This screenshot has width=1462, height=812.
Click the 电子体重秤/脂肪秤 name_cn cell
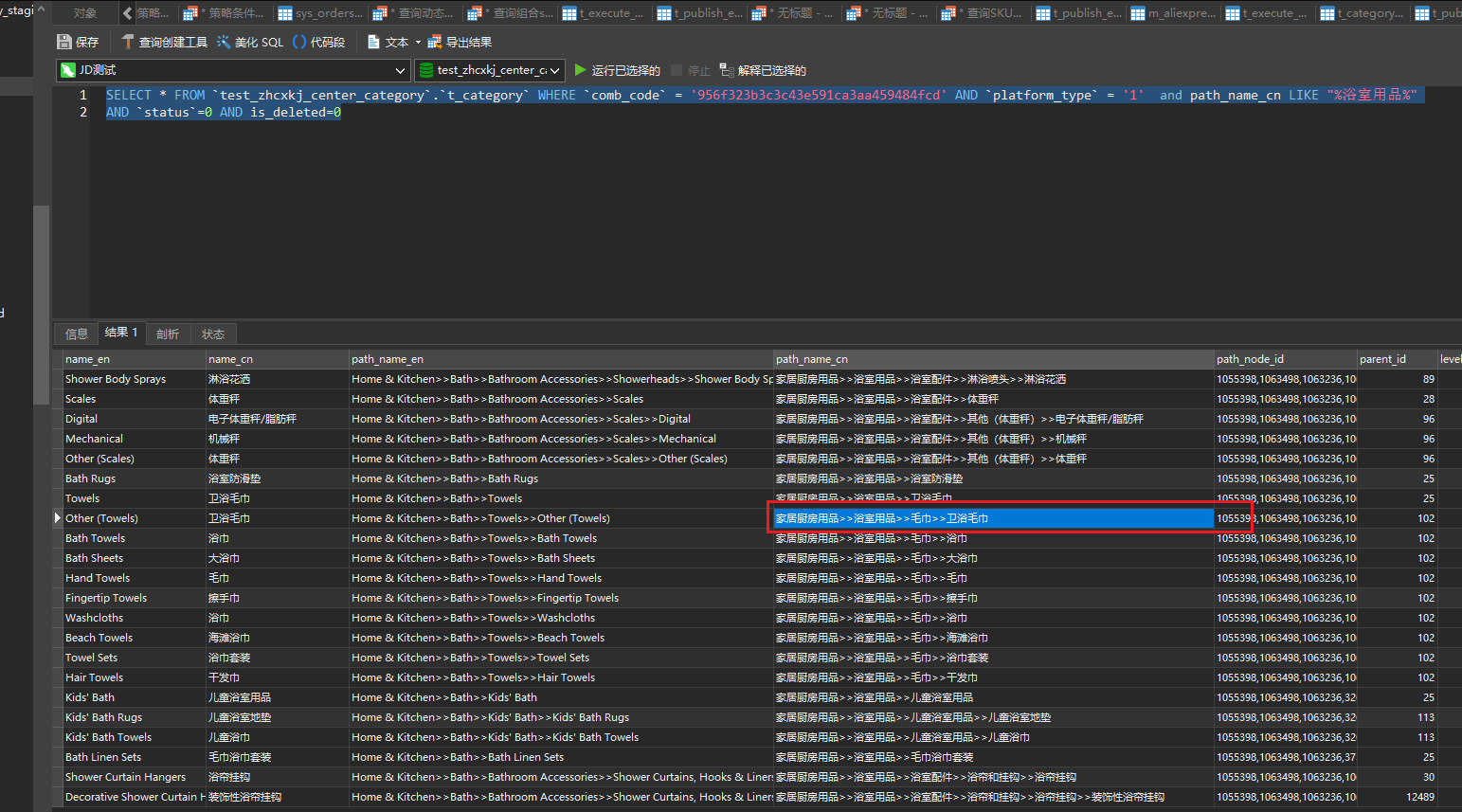[278, 419]
